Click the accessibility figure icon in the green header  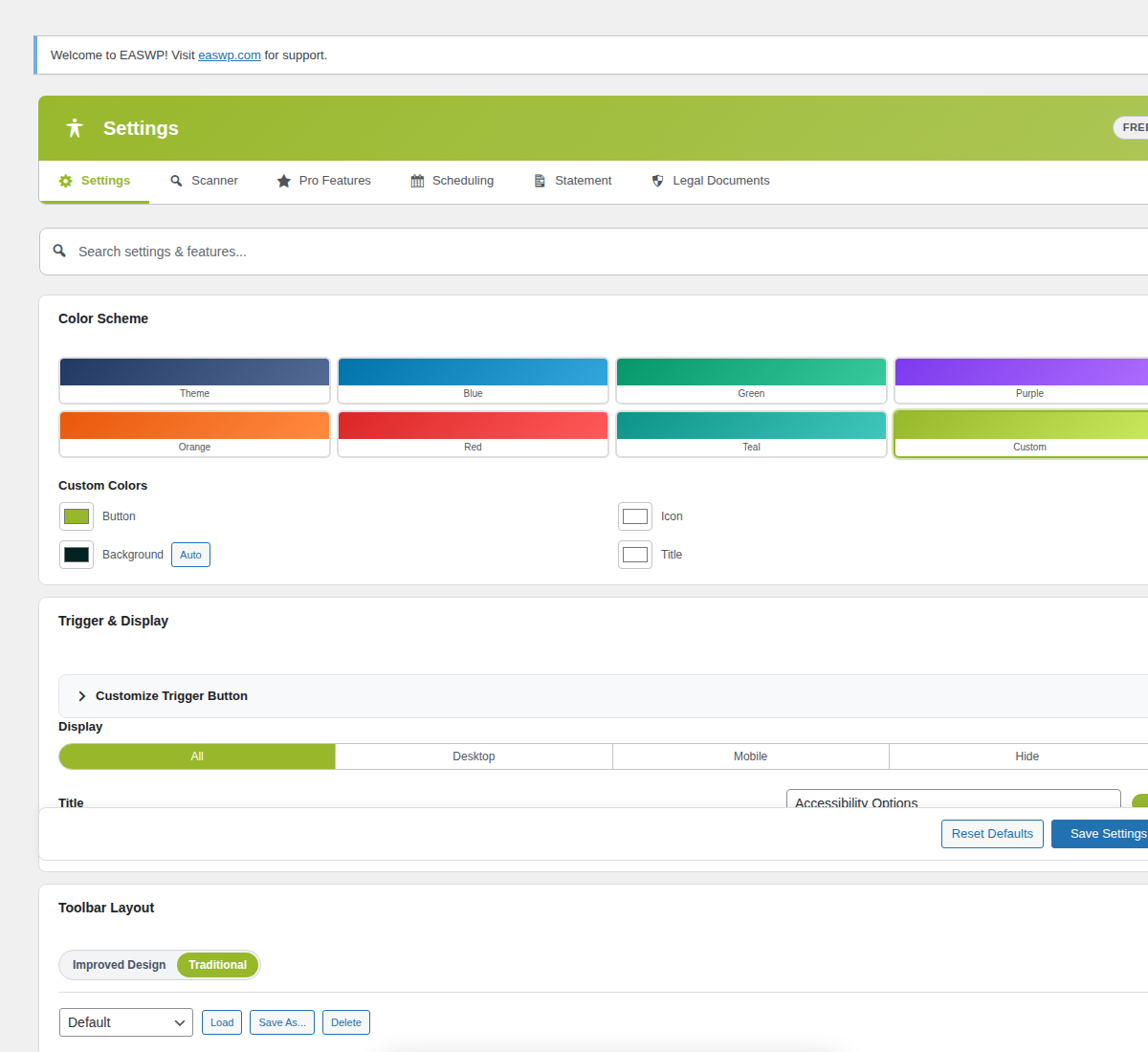click(75, 127)
